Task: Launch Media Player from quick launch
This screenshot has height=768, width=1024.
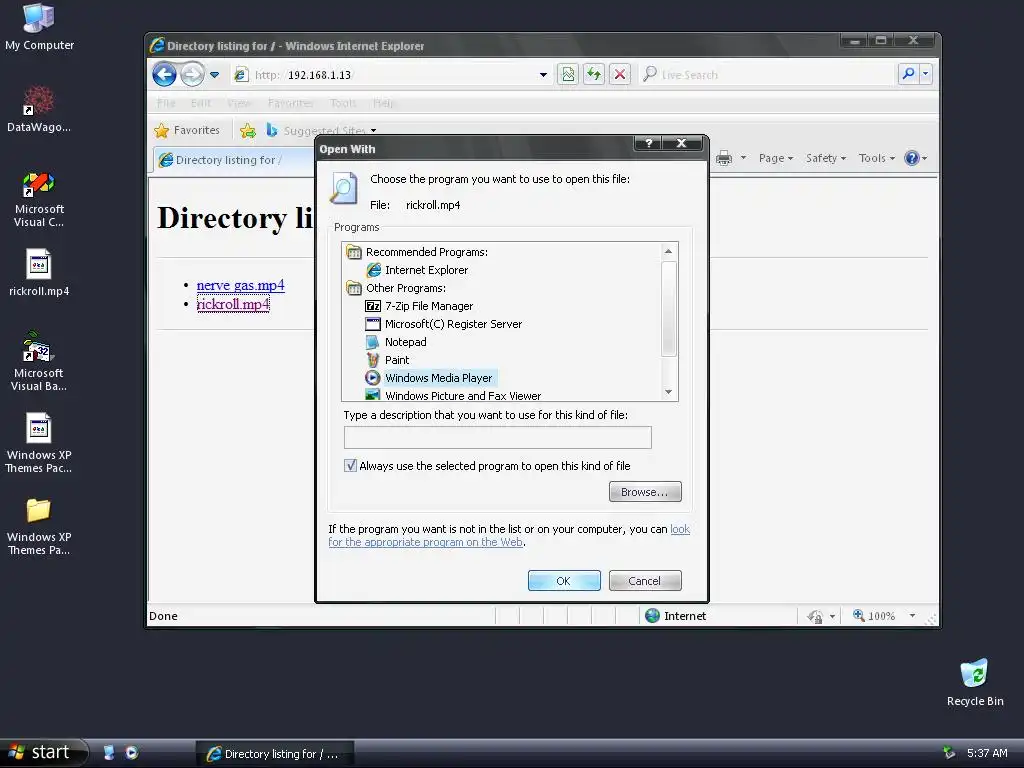Action: (132, 753)
